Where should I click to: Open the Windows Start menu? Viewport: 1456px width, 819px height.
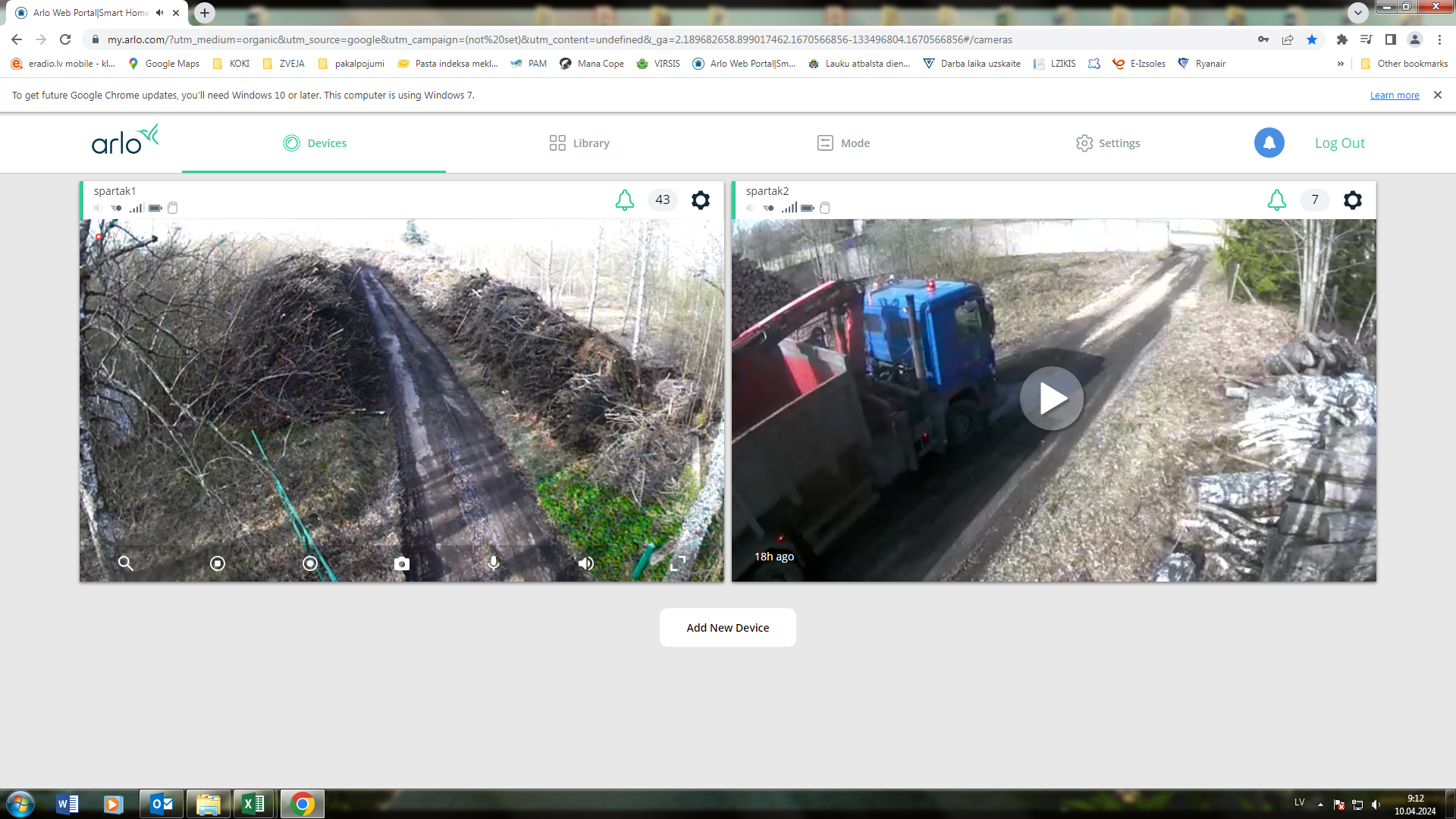[20, 804]
